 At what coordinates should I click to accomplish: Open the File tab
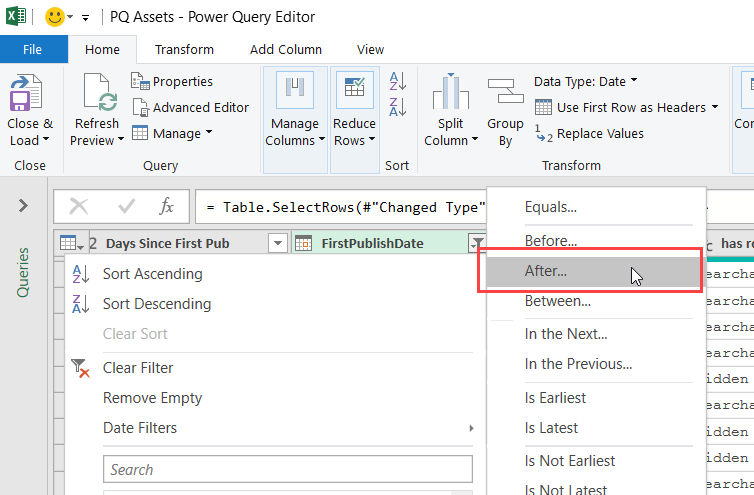click(33, 50)
